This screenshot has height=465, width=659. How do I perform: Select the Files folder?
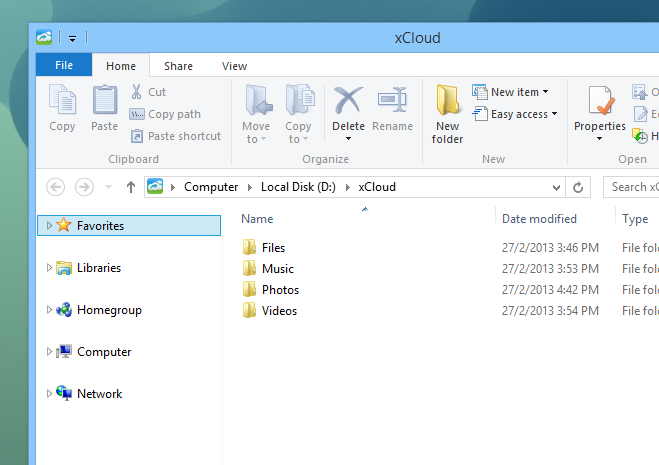point(264,248)
